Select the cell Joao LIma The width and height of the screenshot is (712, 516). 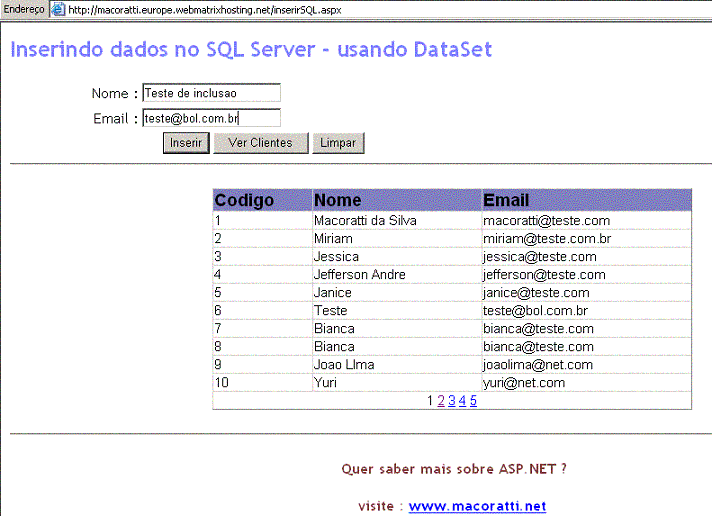tap(397, 365)
